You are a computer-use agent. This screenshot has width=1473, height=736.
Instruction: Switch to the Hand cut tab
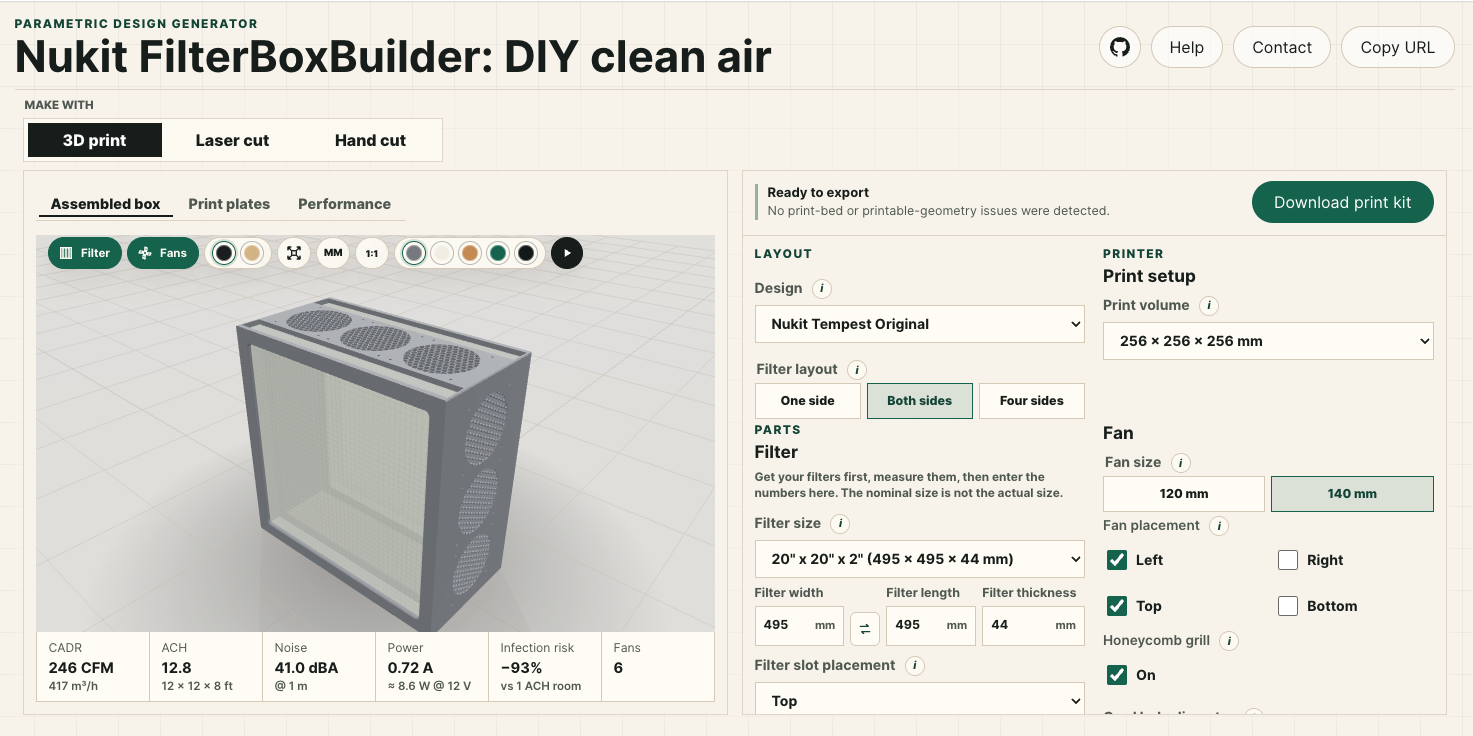370,140
